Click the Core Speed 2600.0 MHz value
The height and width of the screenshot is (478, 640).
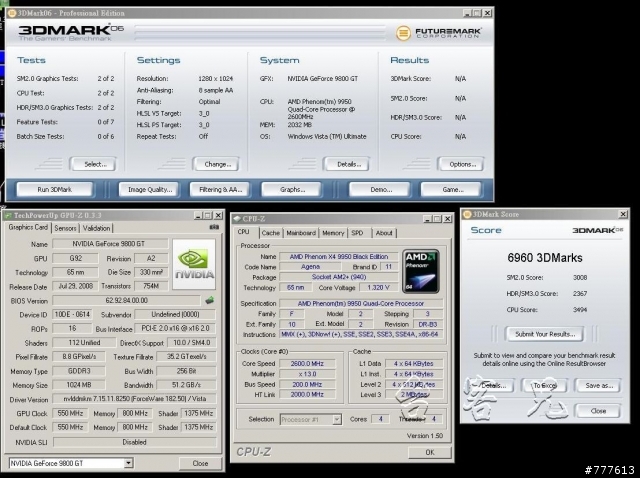pyautogui.click(x=307, y=363)
